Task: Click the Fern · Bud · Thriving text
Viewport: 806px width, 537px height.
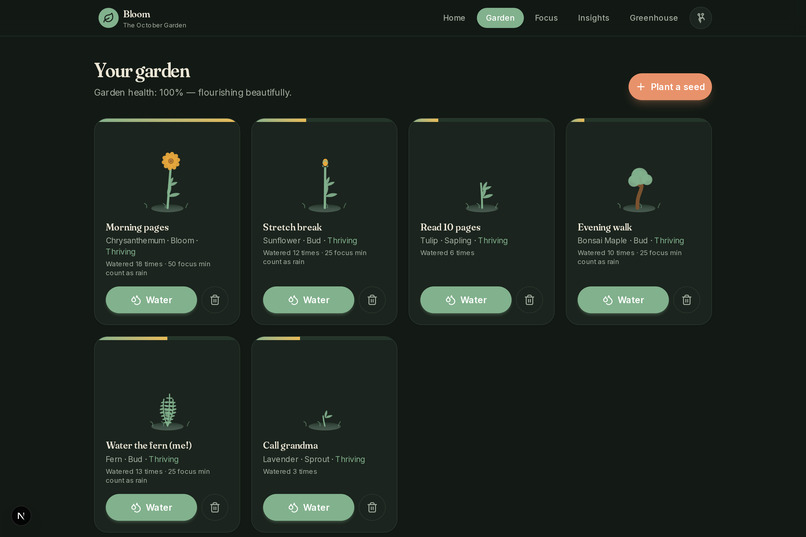Action: click(142, 459)
